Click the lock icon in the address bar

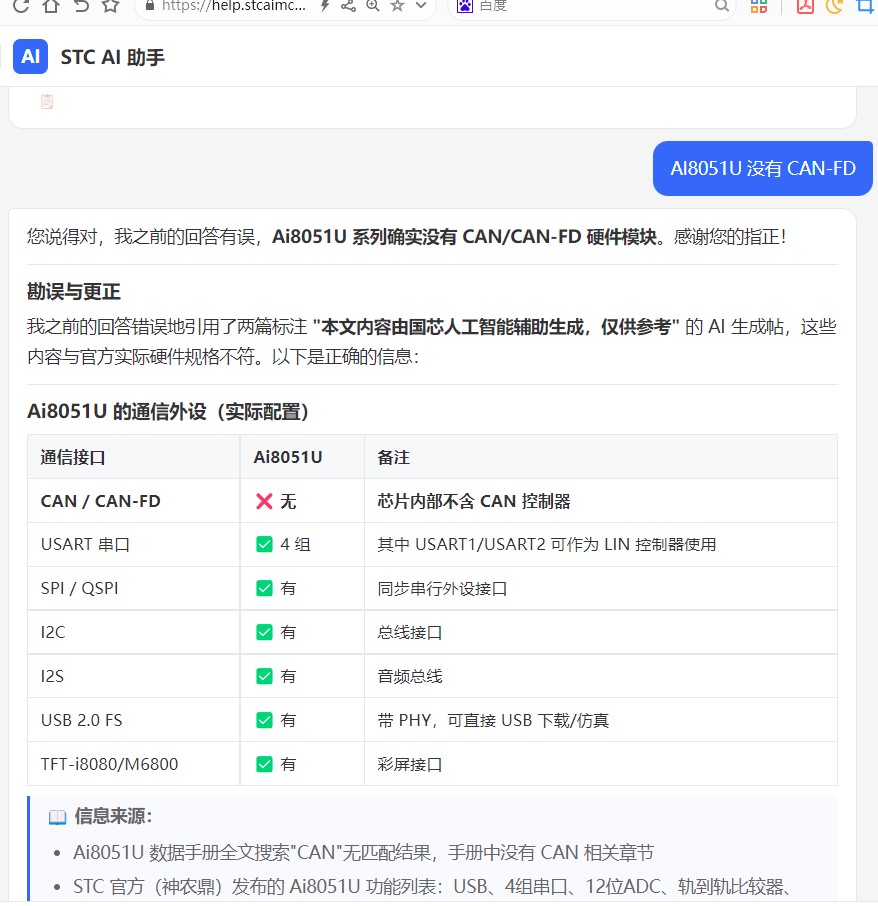pyautogui.click(x=150, y=6)
